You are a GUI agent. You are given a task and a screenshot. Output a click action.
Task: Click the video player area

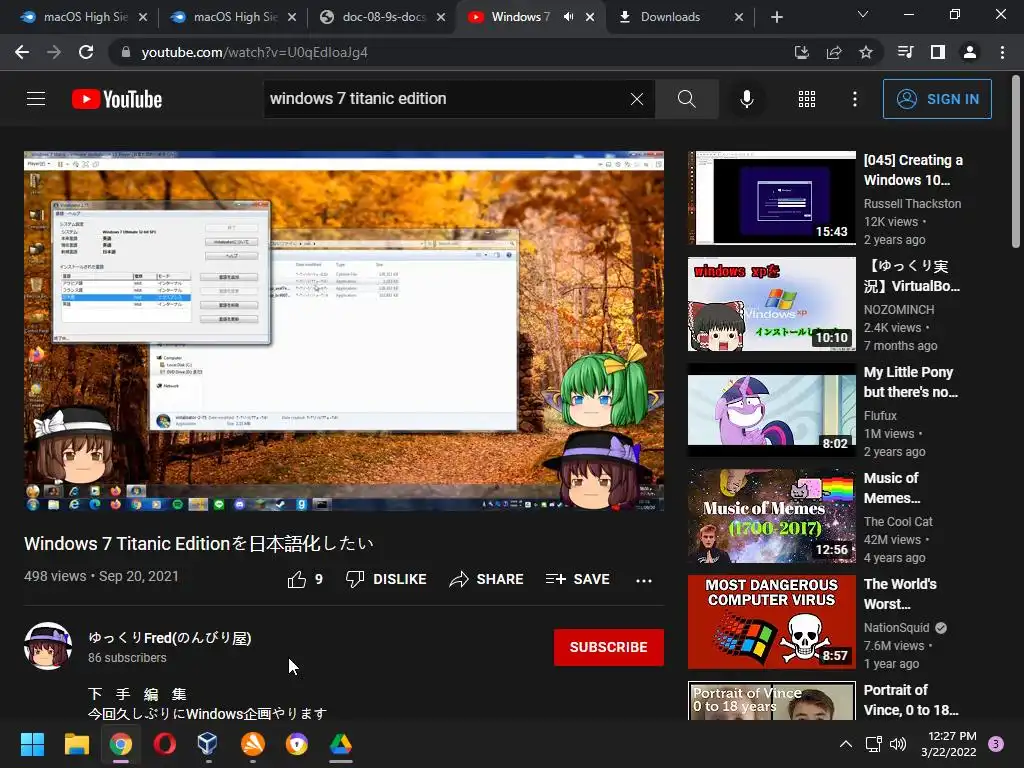[344, 331]
